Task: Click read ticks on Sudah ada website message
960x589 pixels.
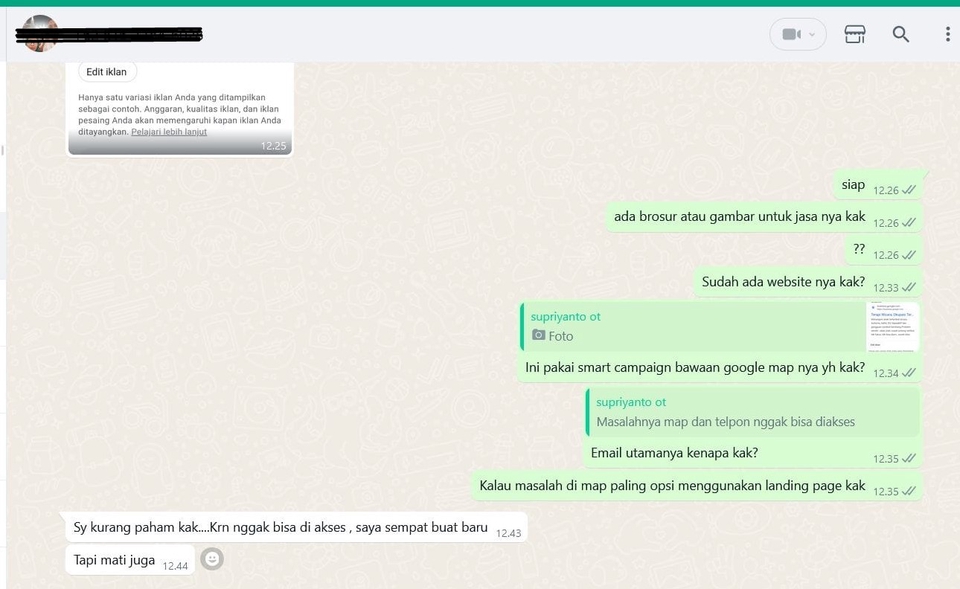Action: coord(909,287)
